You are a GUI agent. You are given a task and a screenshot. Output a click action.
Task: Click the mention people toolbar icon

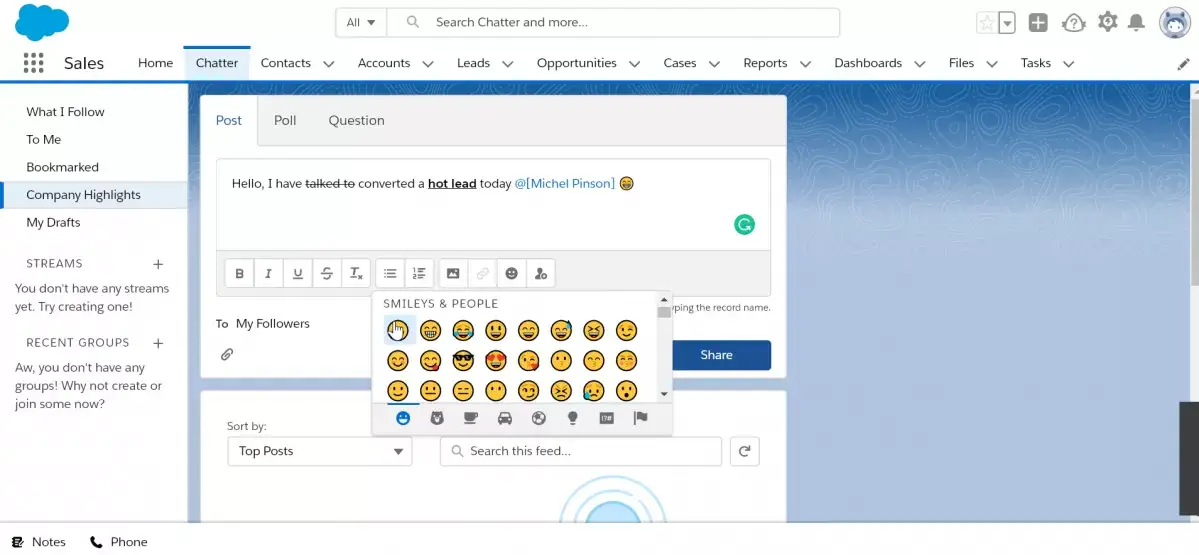[x=541, y=273]
